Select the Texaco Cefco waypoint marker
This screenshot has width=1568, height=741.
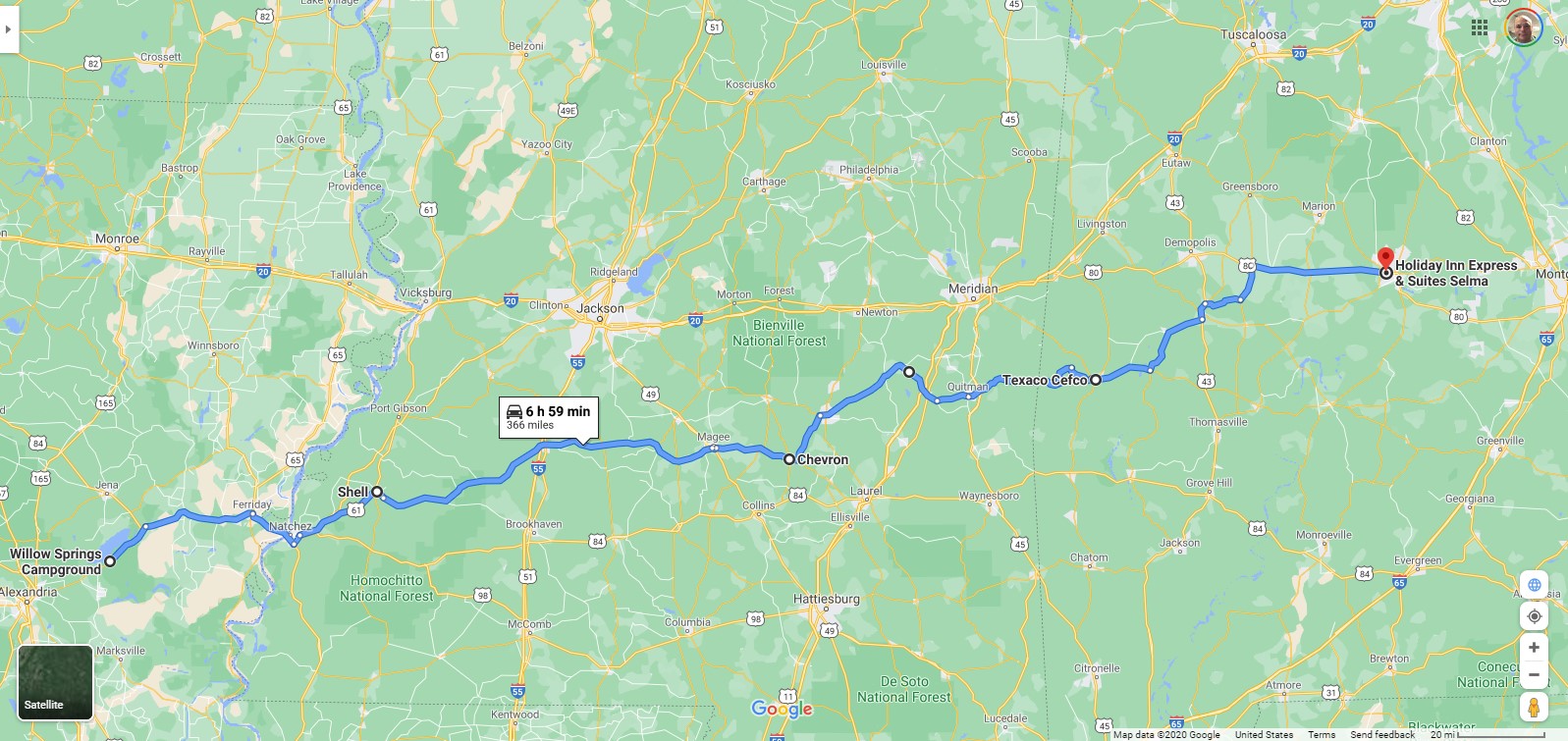point(1096,380)
